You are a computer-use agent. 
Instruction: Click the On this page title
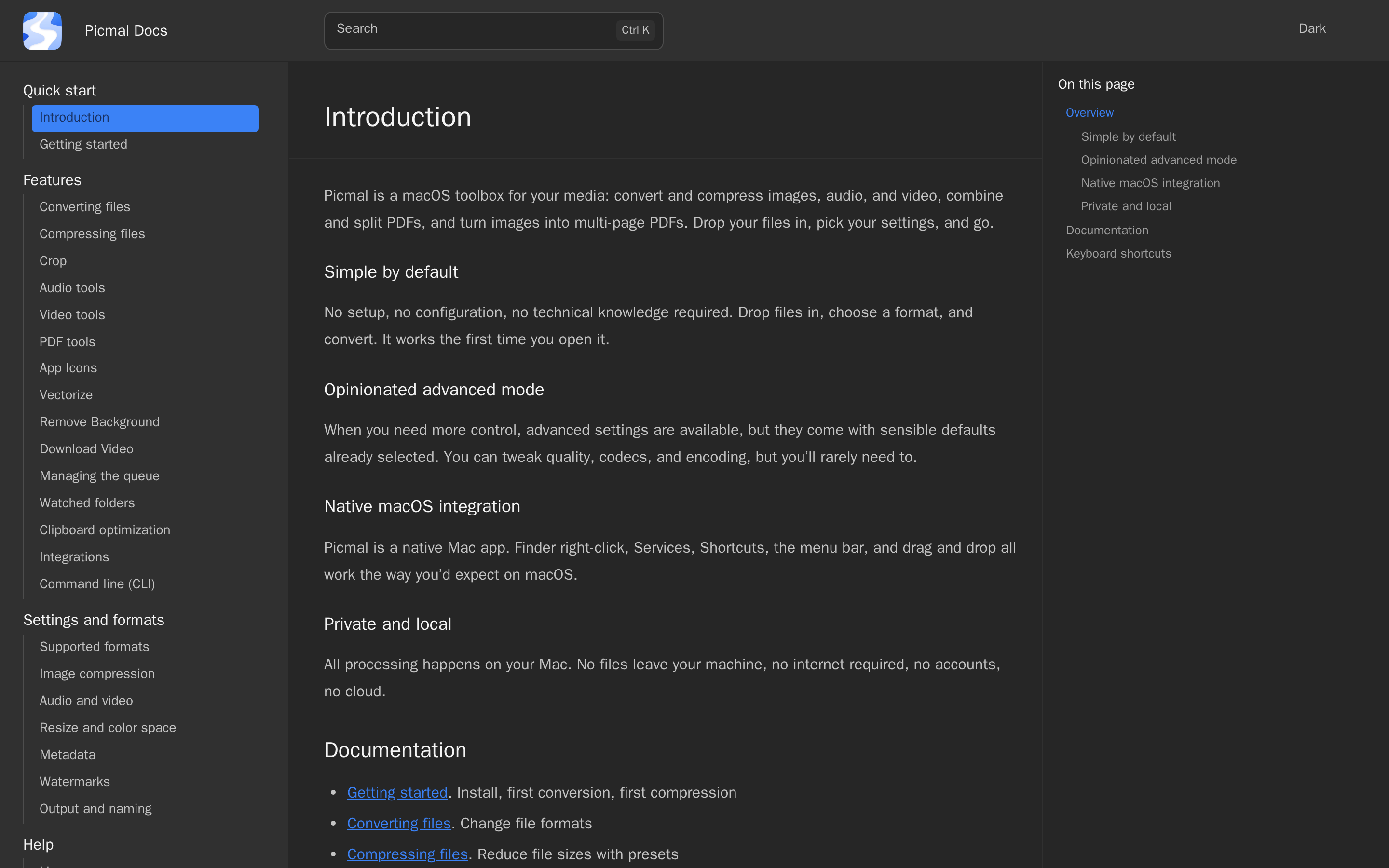pos(1096,84)
